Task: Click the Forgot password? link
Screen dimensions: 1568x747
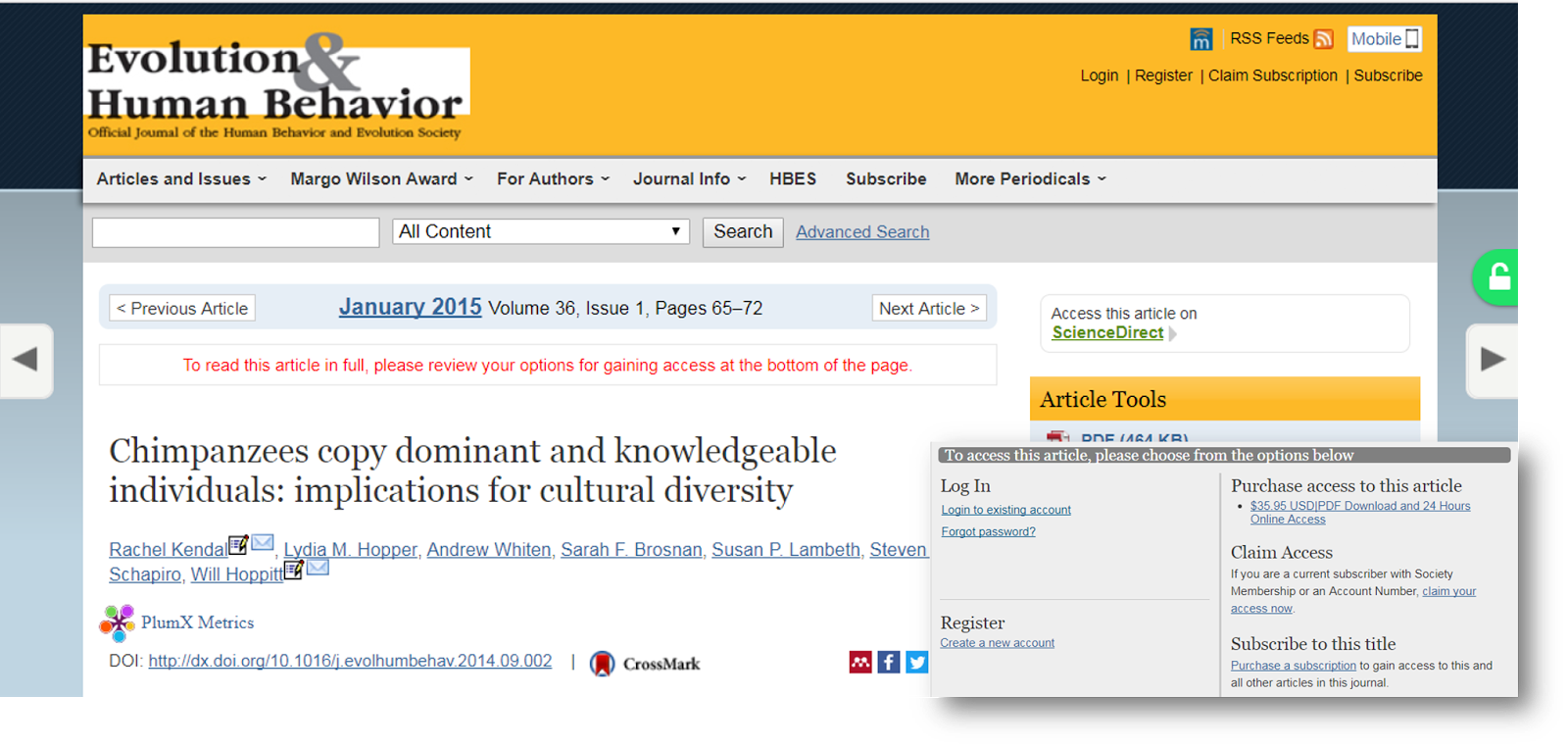Action: click(988, 531)
